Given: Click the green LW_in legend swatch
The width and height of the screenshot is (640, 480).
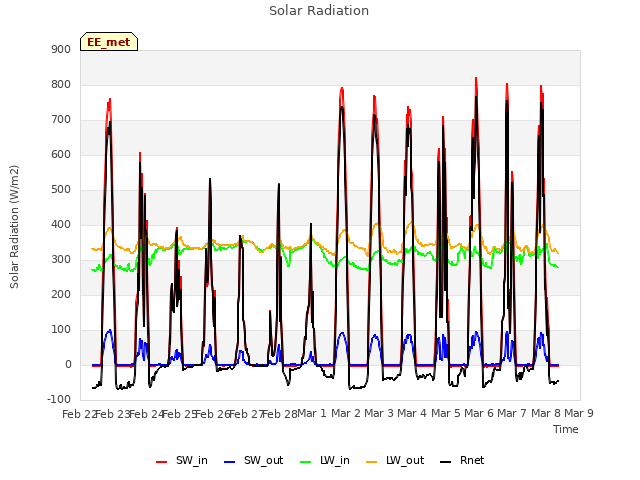Looking at the screenshot, I should [306, 462].
